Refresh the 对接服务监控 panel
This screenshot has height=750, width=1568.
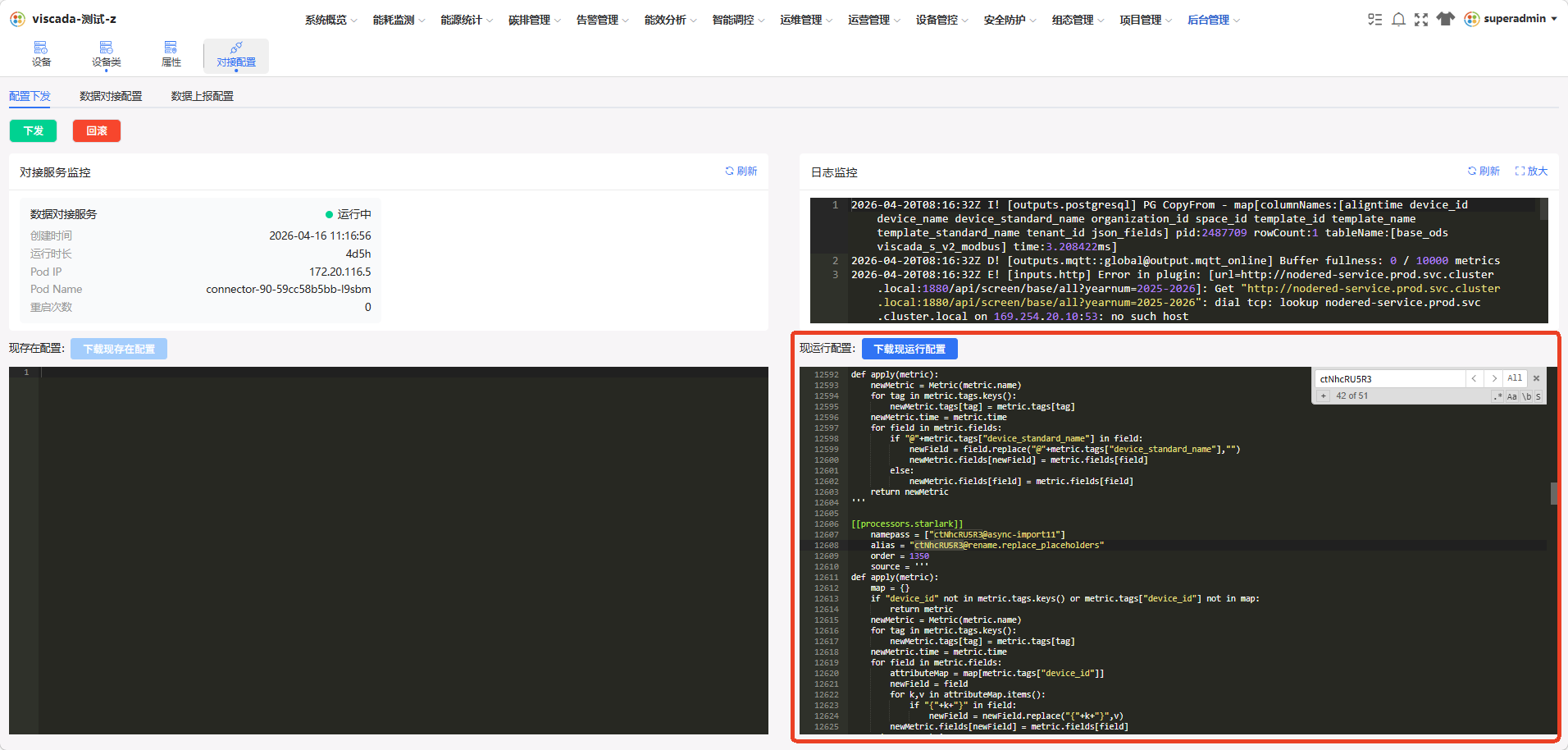741,171
